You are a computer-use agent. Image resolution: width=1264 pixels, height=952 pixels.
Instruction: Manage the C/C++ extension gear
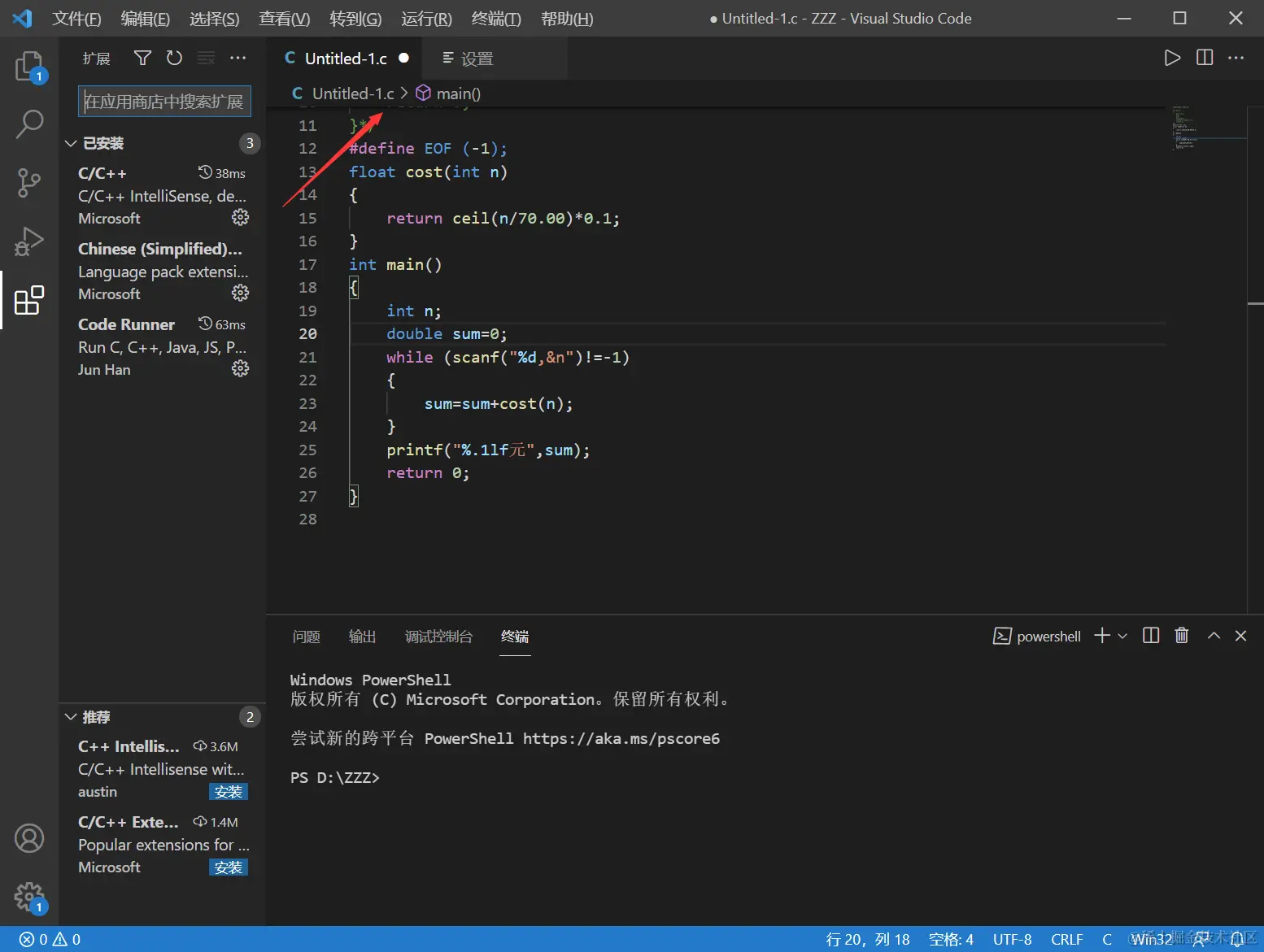pyautogui.click(x=240, y=217)
